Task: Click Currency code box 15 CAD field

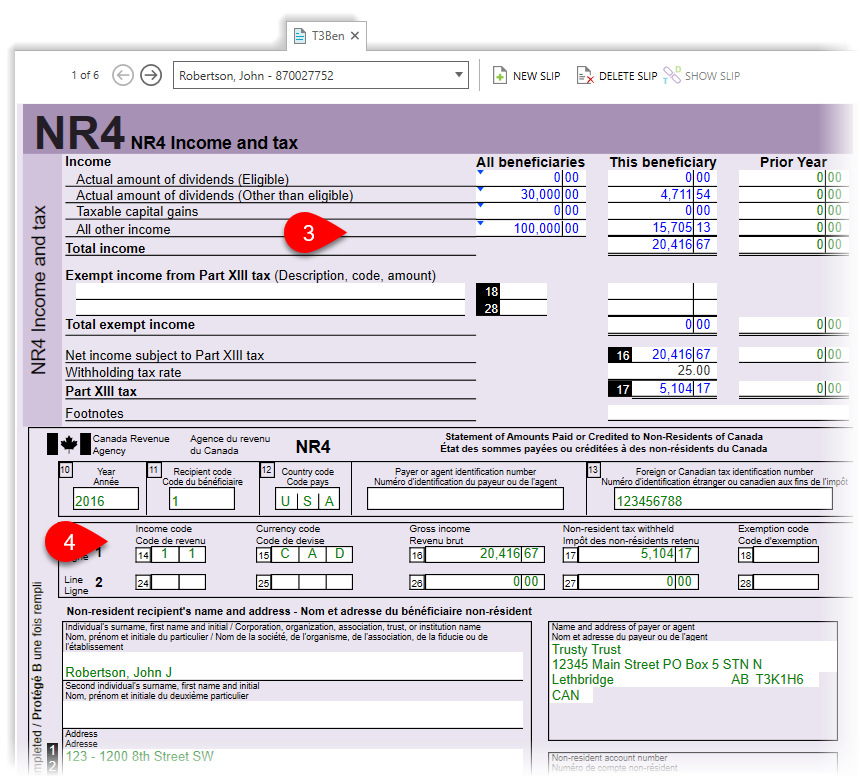Action: click(312, 554)
